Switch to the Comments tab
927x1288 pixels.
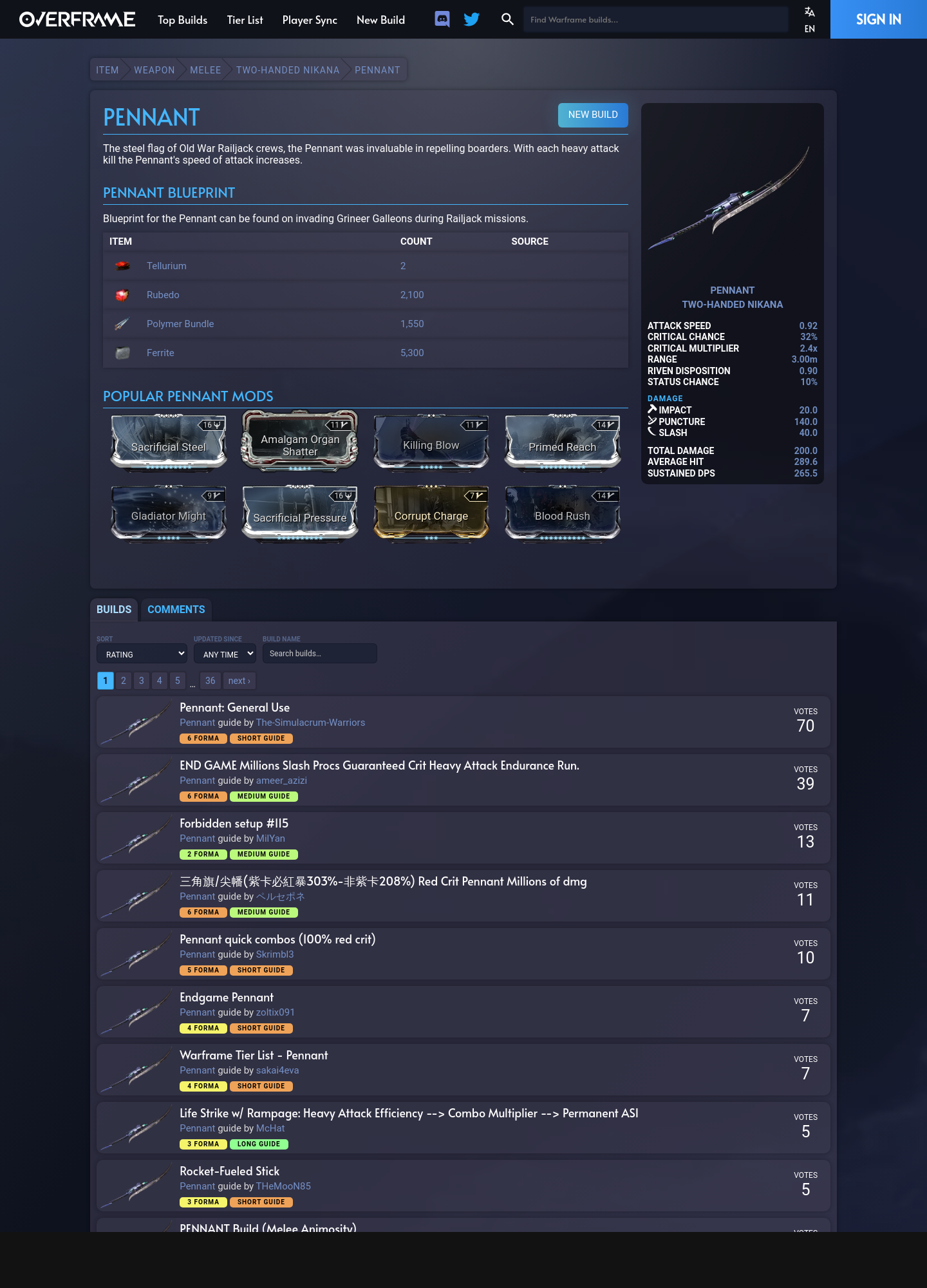pos(176,609)
